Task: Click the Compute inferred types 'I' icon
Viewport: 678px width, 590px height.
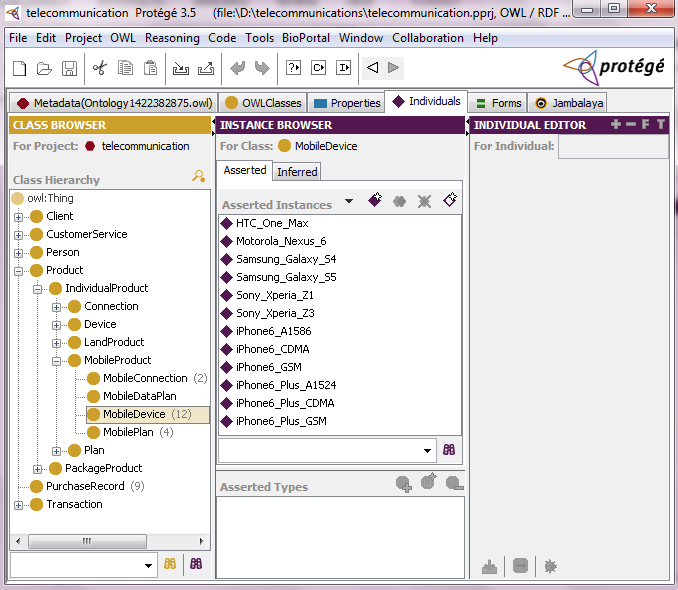Action: coord(344,68)
